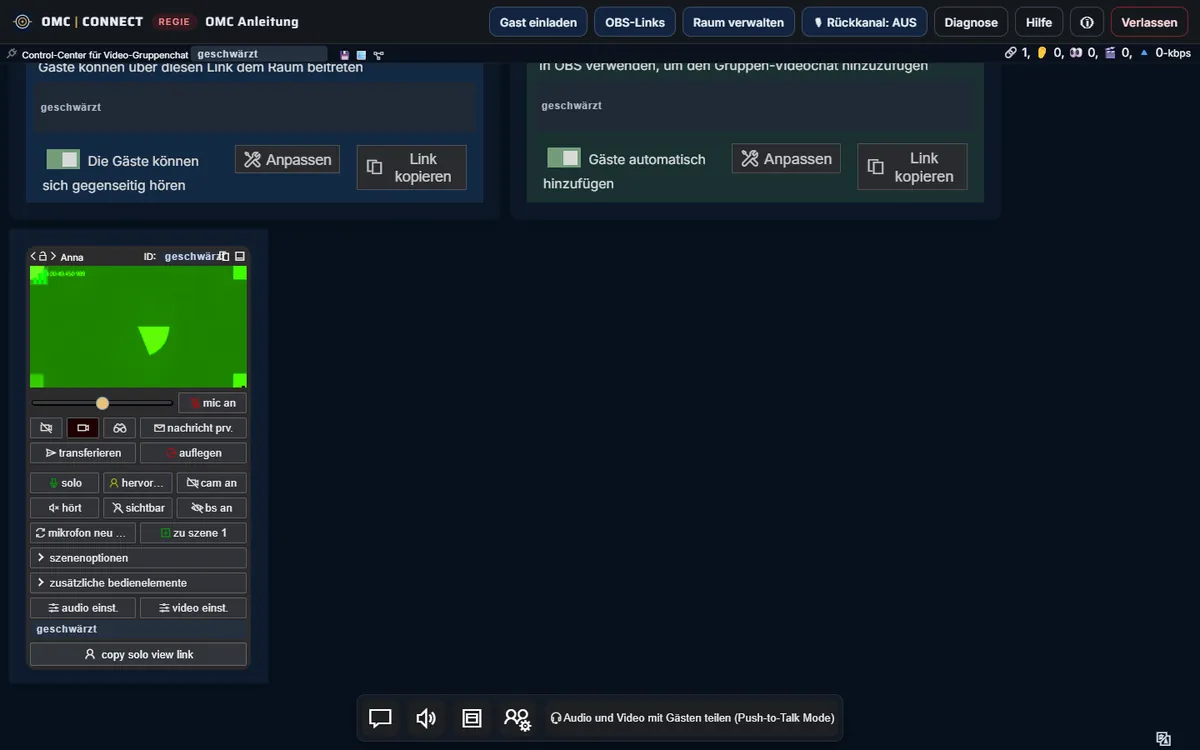1200x750 pixels.
Task: Click the binoculars icon for Anna
Action: point(120,428)
